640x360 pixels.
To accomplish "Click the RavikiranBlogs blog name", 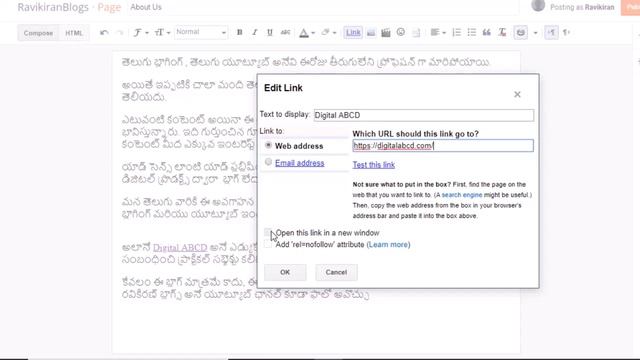I will coord(53,7).
